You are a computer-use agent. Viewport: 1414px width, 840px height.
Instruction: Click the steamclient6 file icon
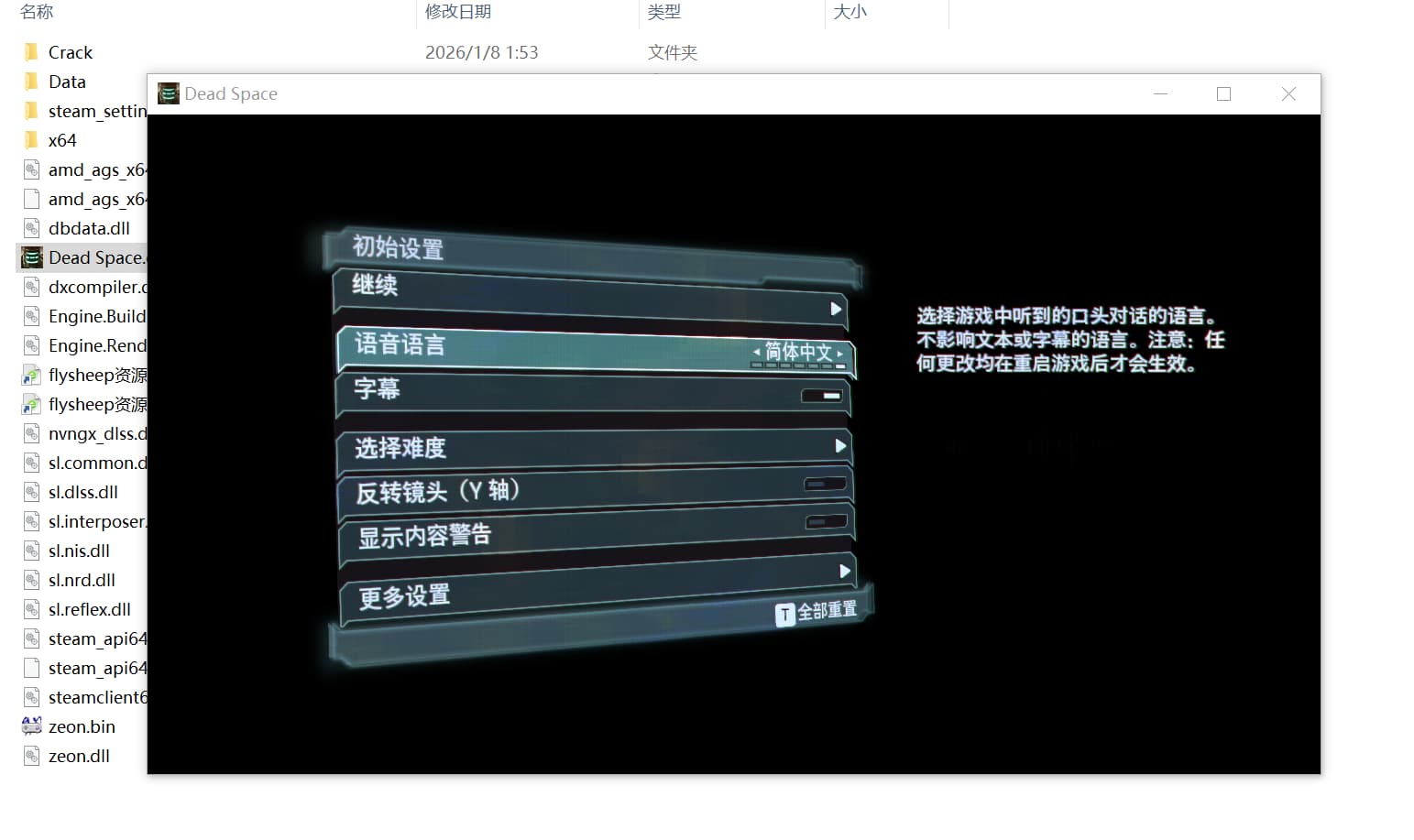click(x=31, y=696)
